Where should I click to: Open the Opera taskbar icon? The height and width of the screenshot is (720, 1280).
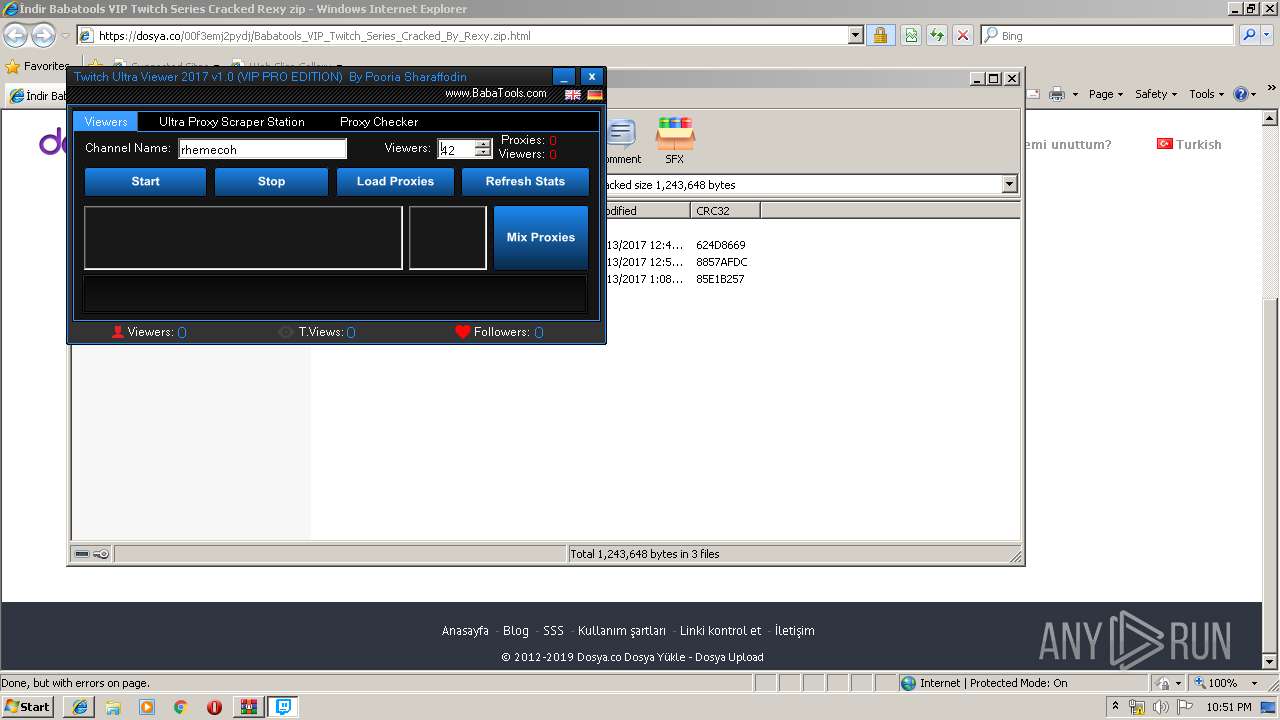coord(214,707)
